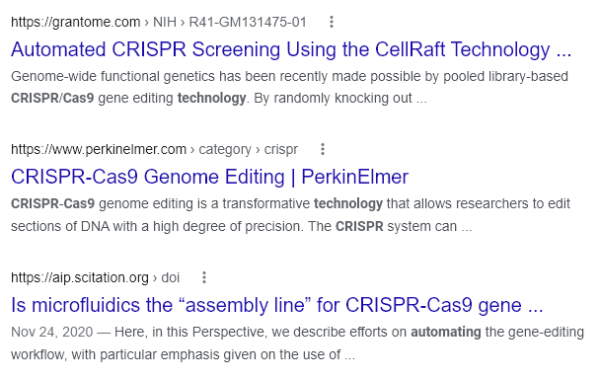600x380 pixels.
Task: Click the snippet about transformative technology editing DNA
Action: (290, 215)
